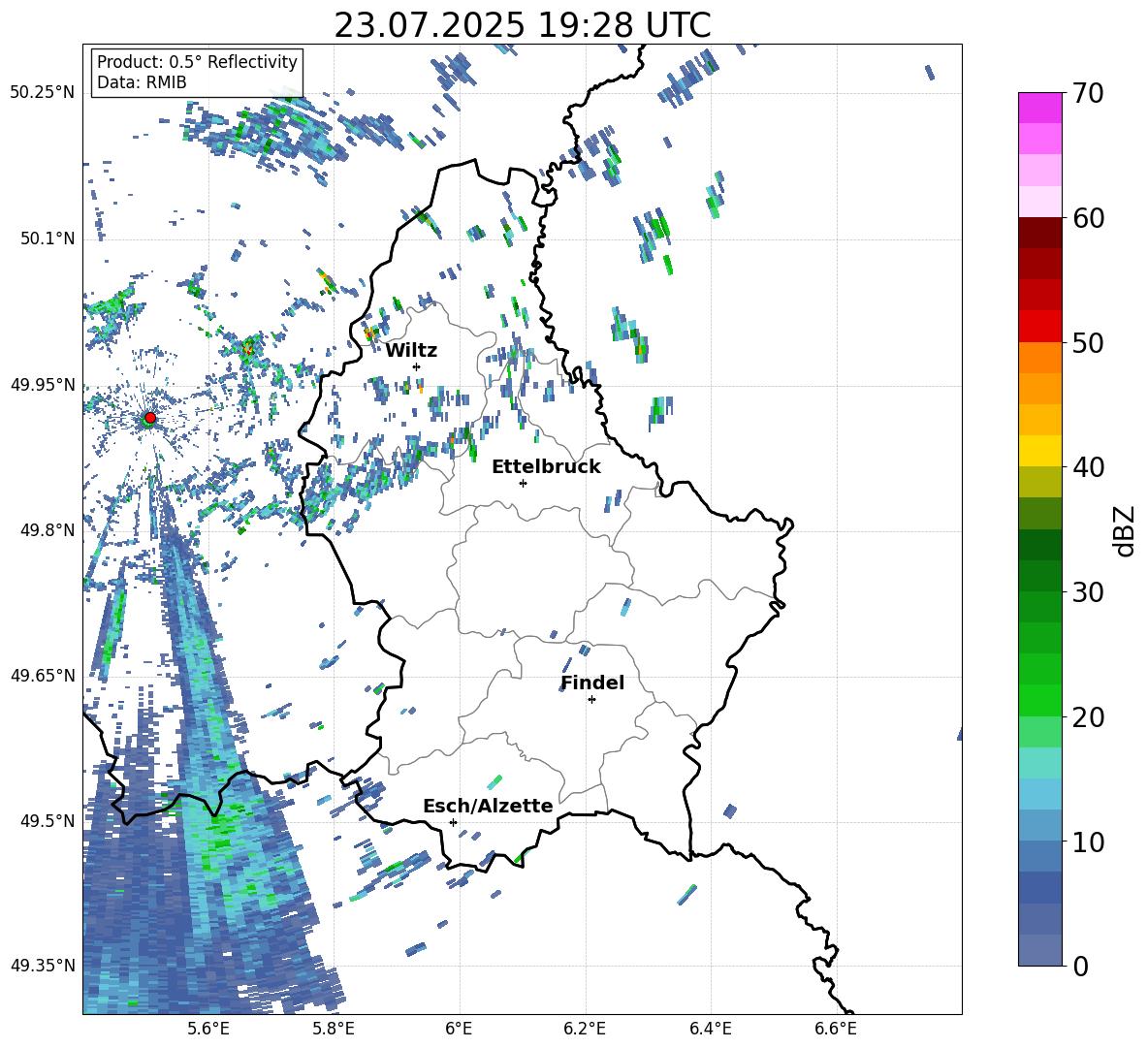Click the 40 value on colorbar

pyautogui.click(x=1088, y=467)
